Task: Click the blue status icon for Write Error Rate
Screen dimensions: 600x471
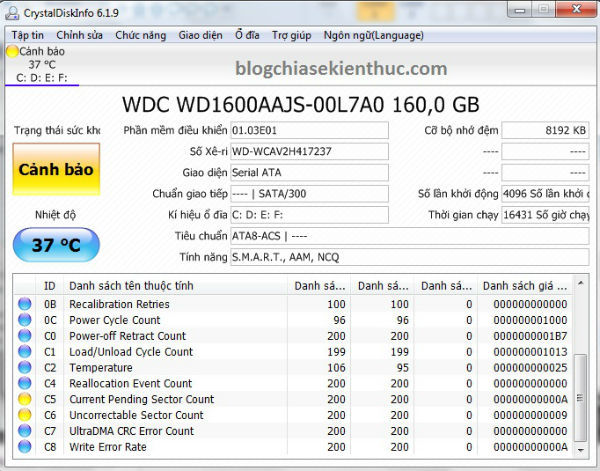Action: tap(24, 447)
